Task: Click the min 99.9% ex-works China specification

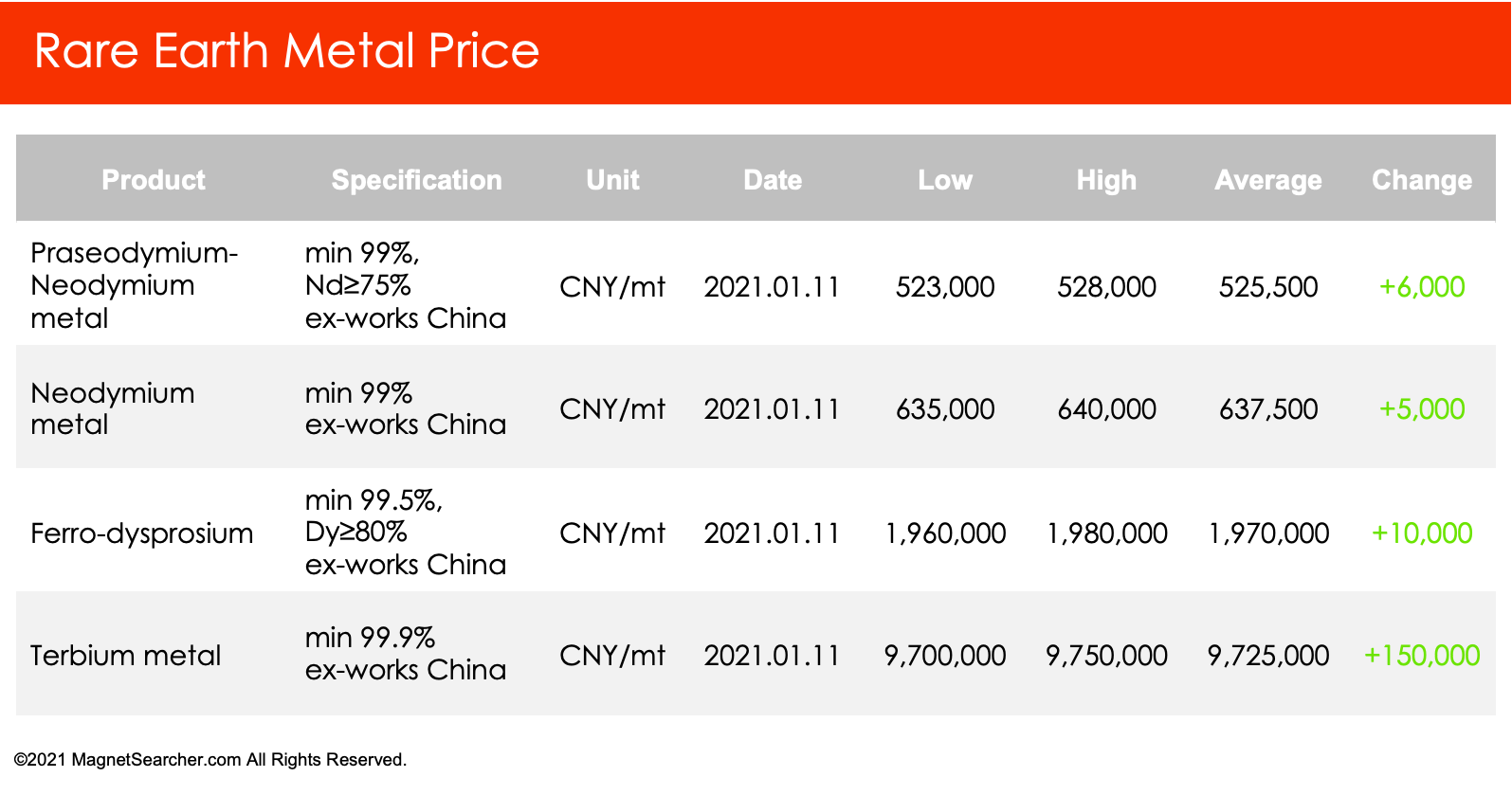Action: tap(406, 654)
